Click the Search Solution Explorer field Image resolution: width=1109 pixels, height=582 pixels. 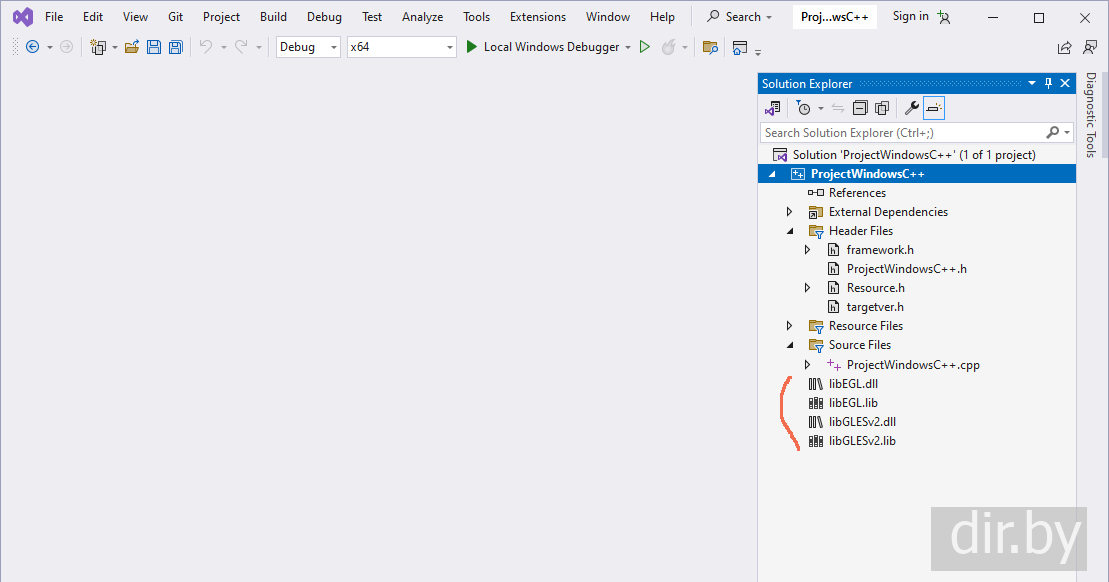click(902, 132)
